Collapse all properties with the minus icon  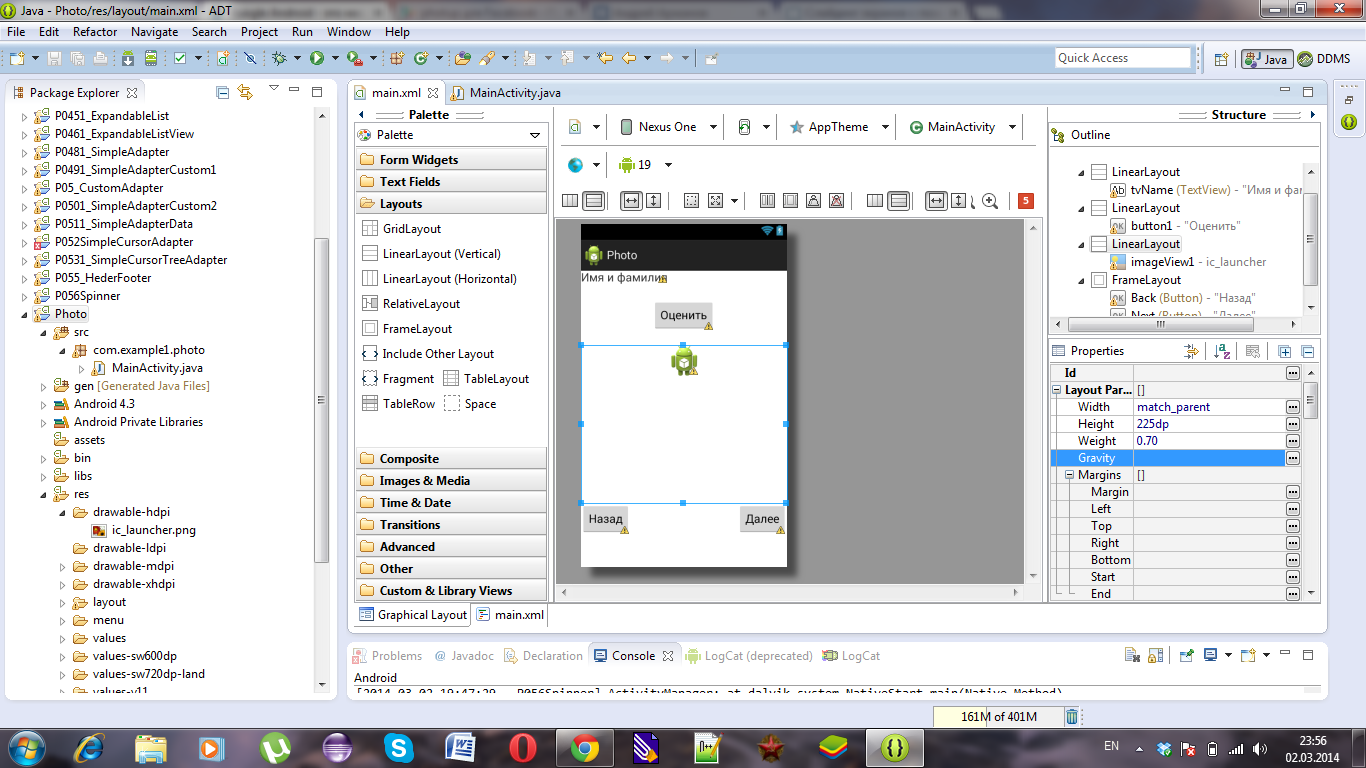pos(1307,351)
